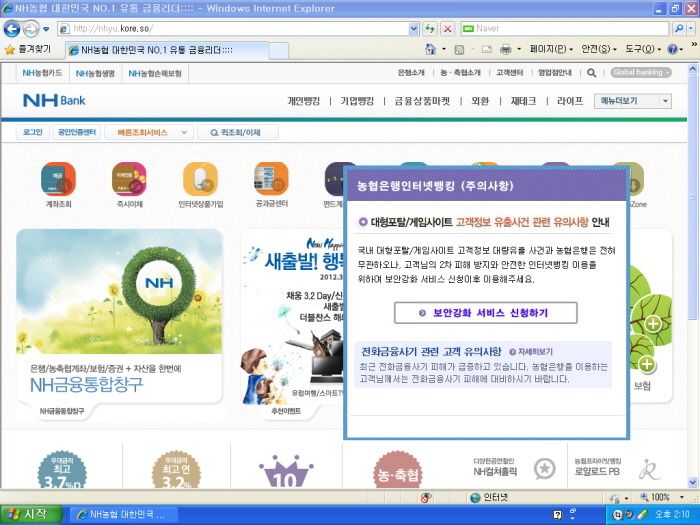Click the Print icon in command bar

point(505,49)
